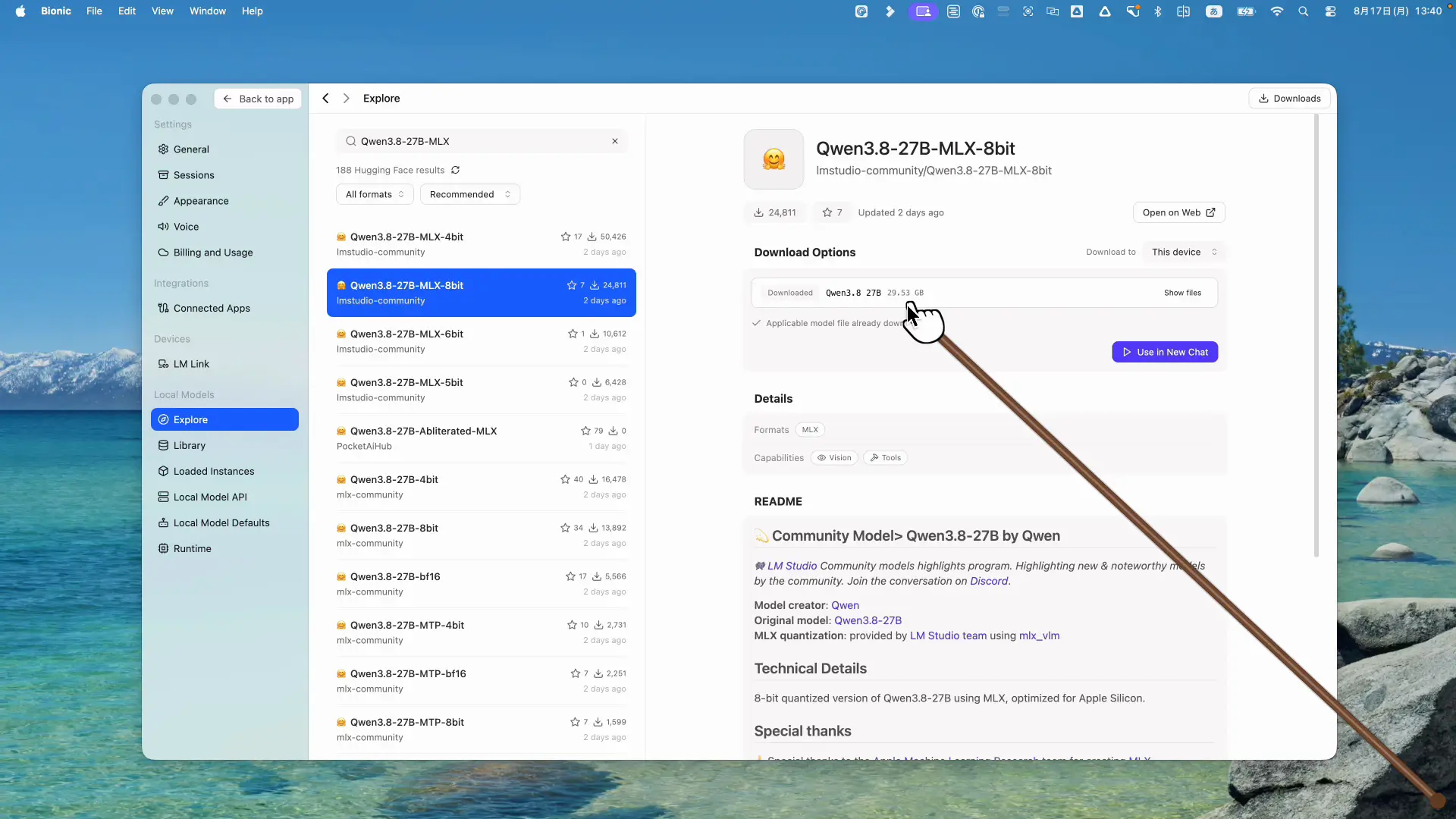
Task: Open Local Model Defaults
Action: 224,522
